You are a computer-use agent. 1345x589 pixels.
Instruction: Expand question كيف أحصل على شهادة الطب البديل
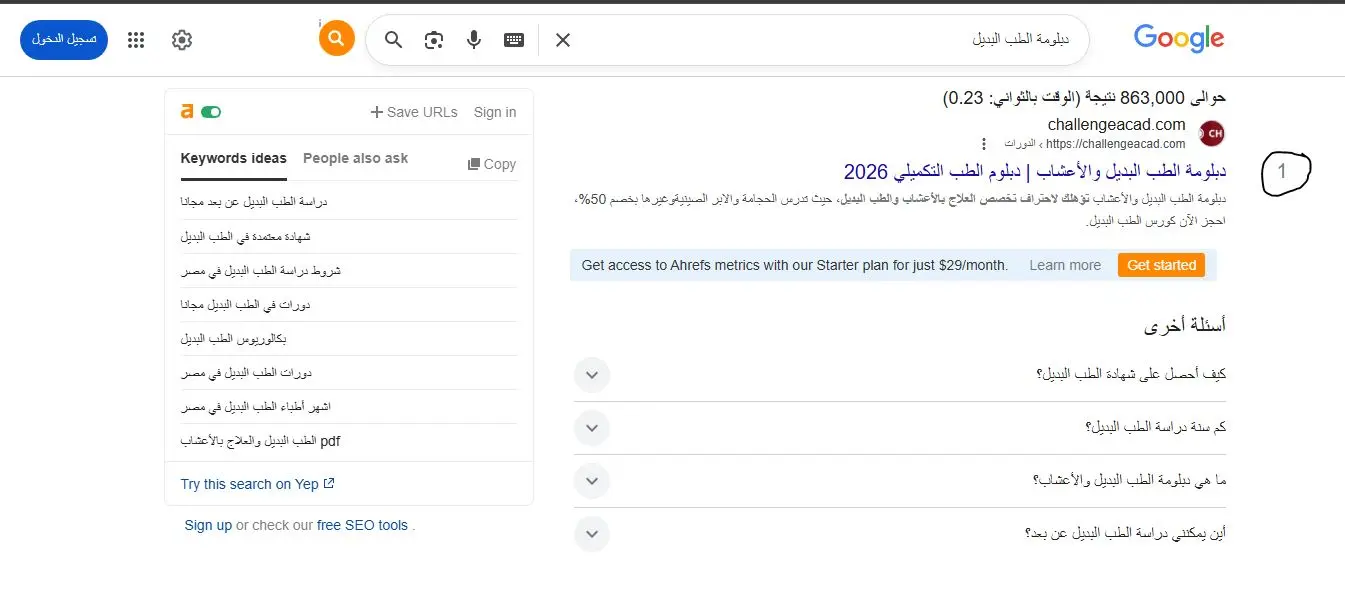pyautogui.click(x=900, y=375)
